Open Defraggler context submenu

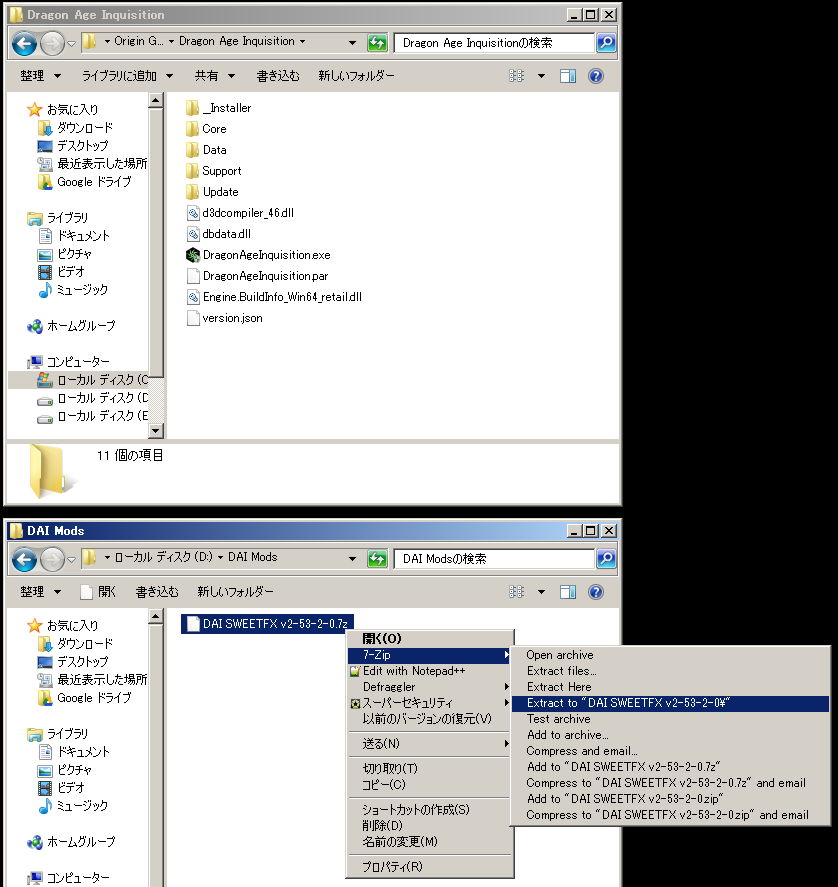coord(429,687)
